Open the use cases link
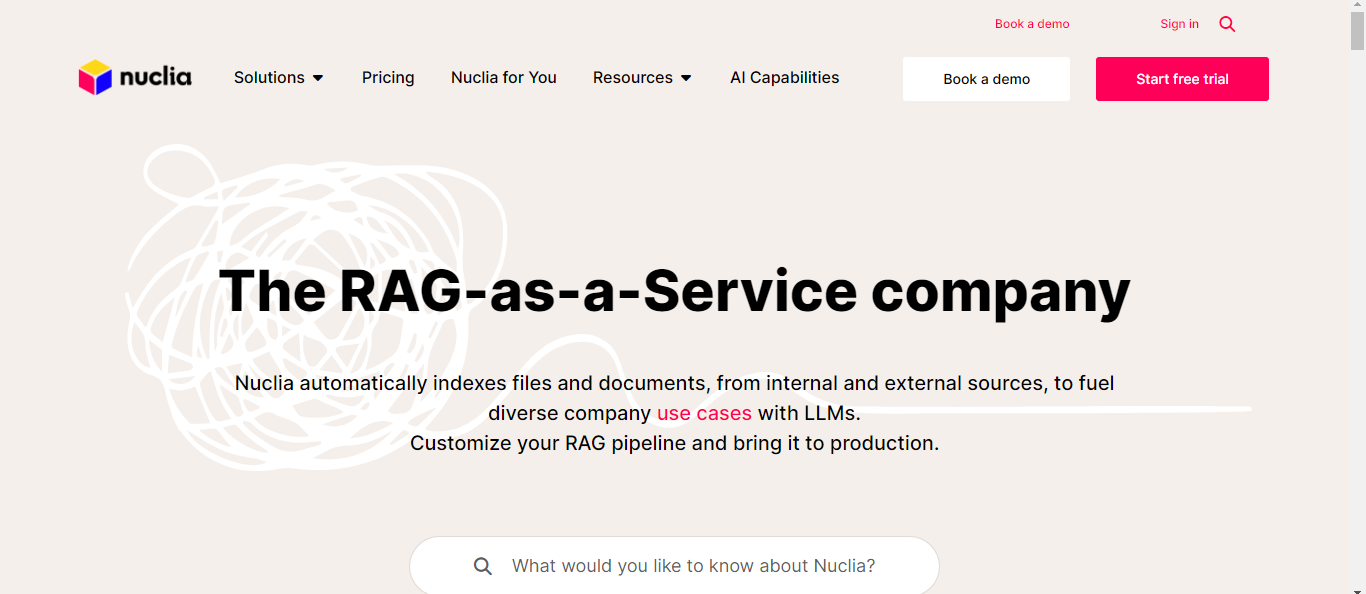 pyautogui.click(x=704, y=412)
